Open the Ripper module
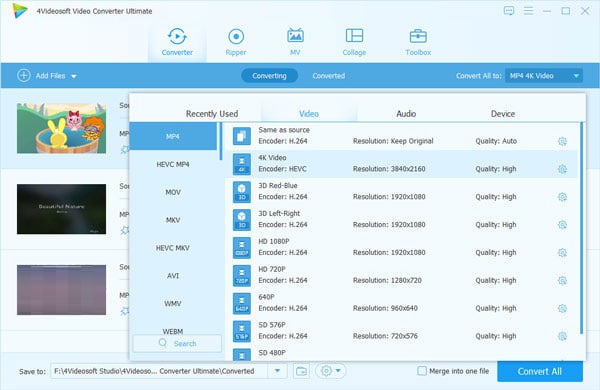600x390 pixels. 236,42
